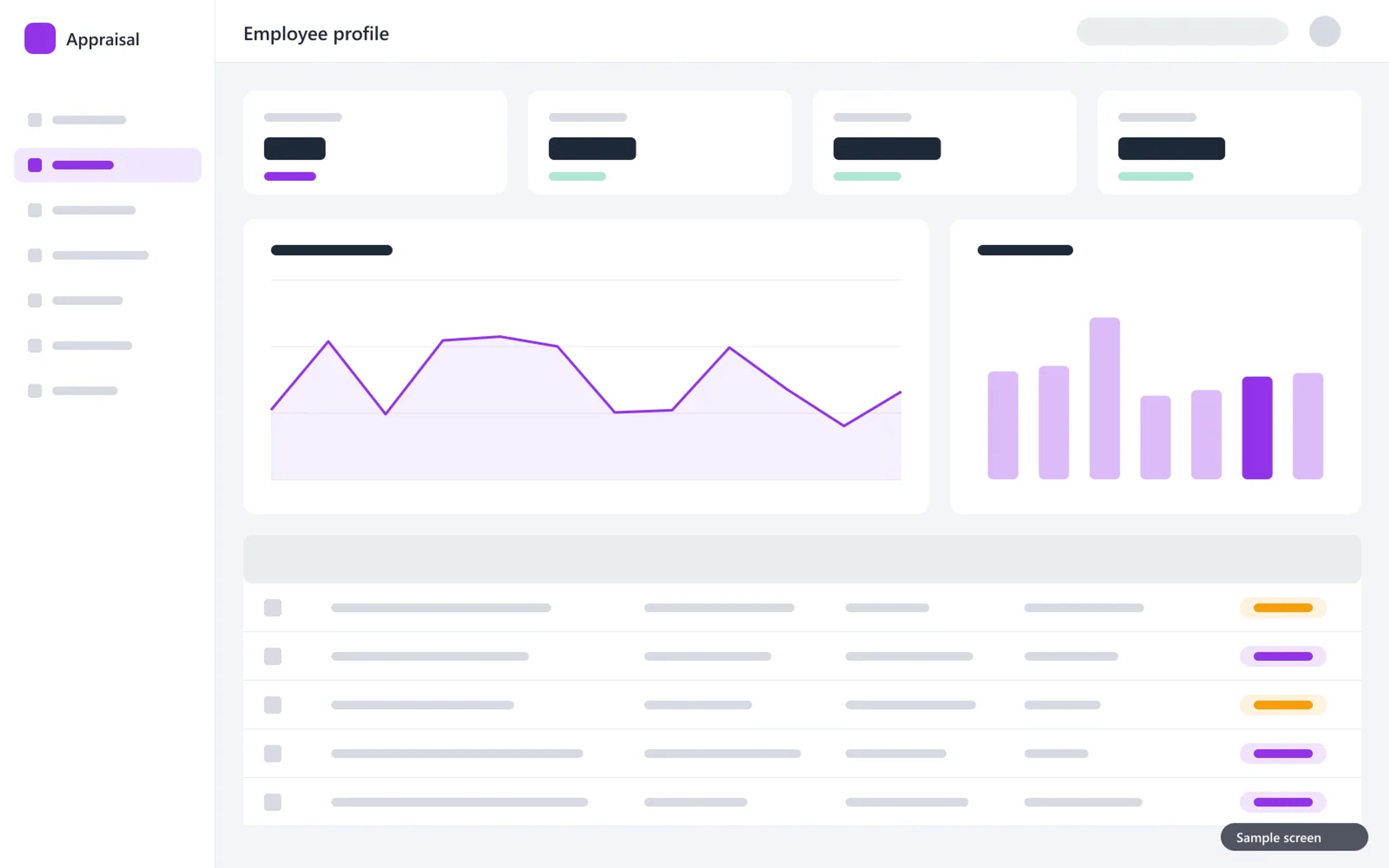Click the Appraisal app name
This screenshot has width=1389, height=868.
(x=103, y=40)
